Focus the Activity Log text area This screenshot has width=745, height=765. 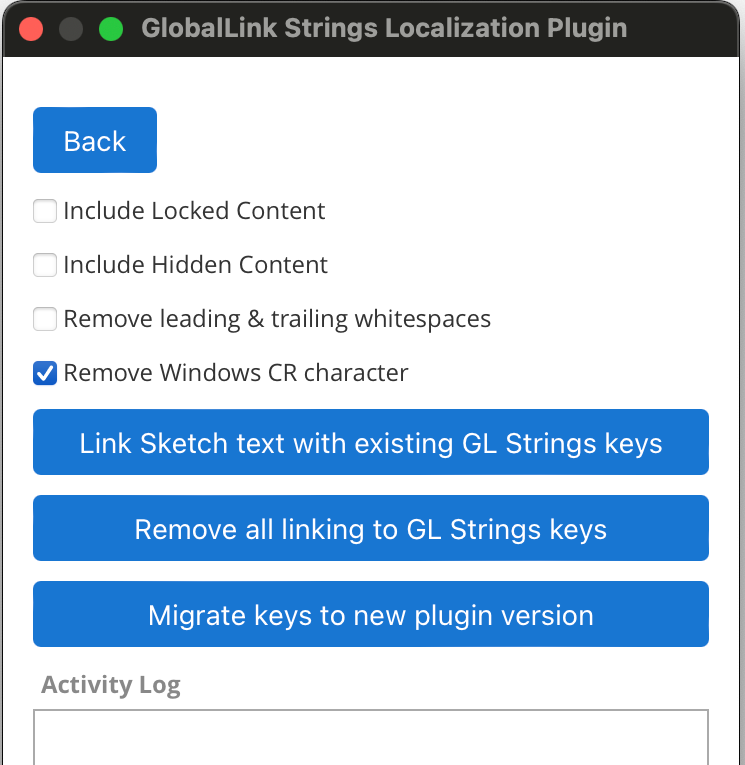(371, 737)
